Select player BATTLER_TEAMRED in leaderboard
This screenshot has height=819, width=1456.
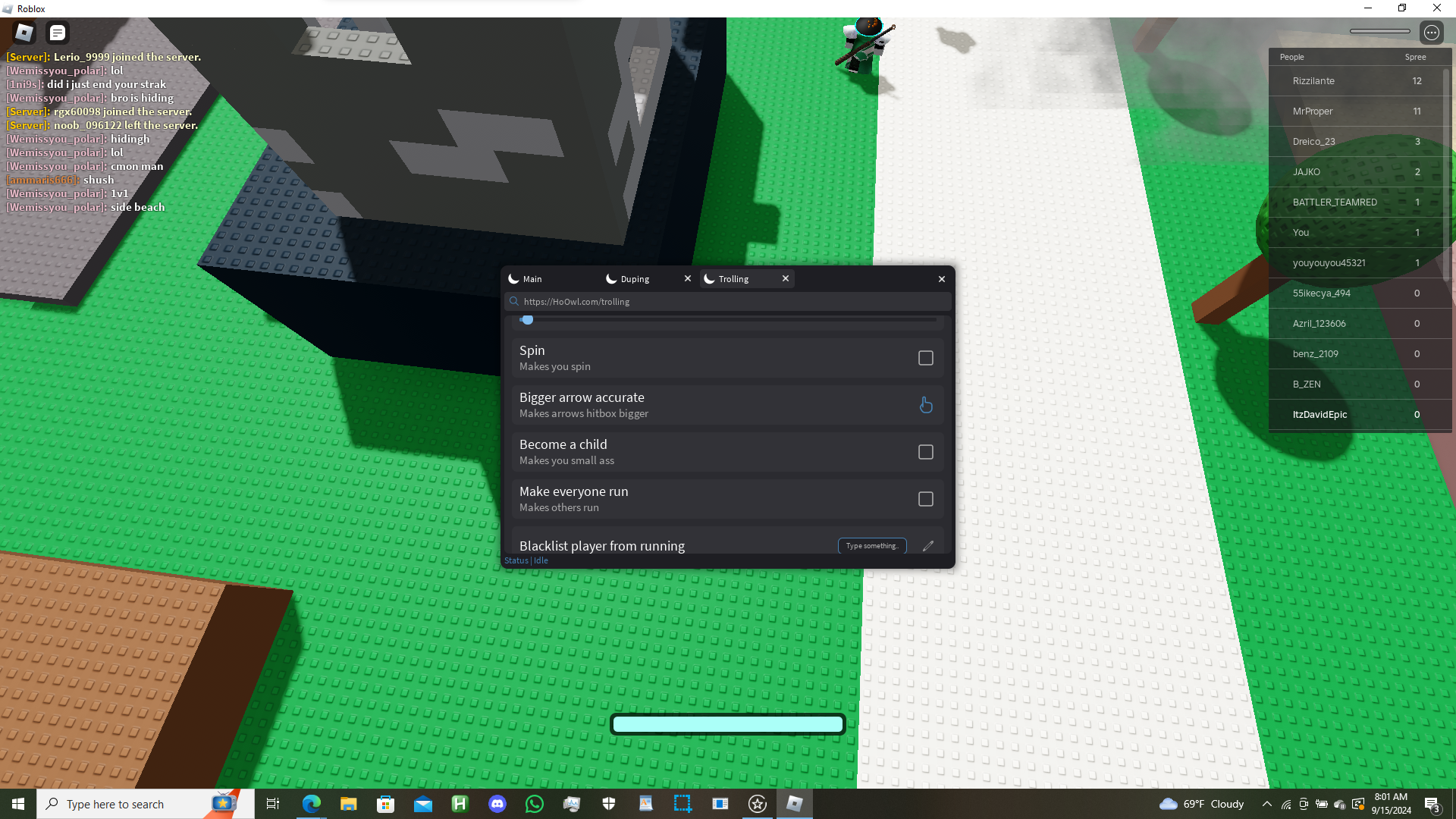point(1356,202)
